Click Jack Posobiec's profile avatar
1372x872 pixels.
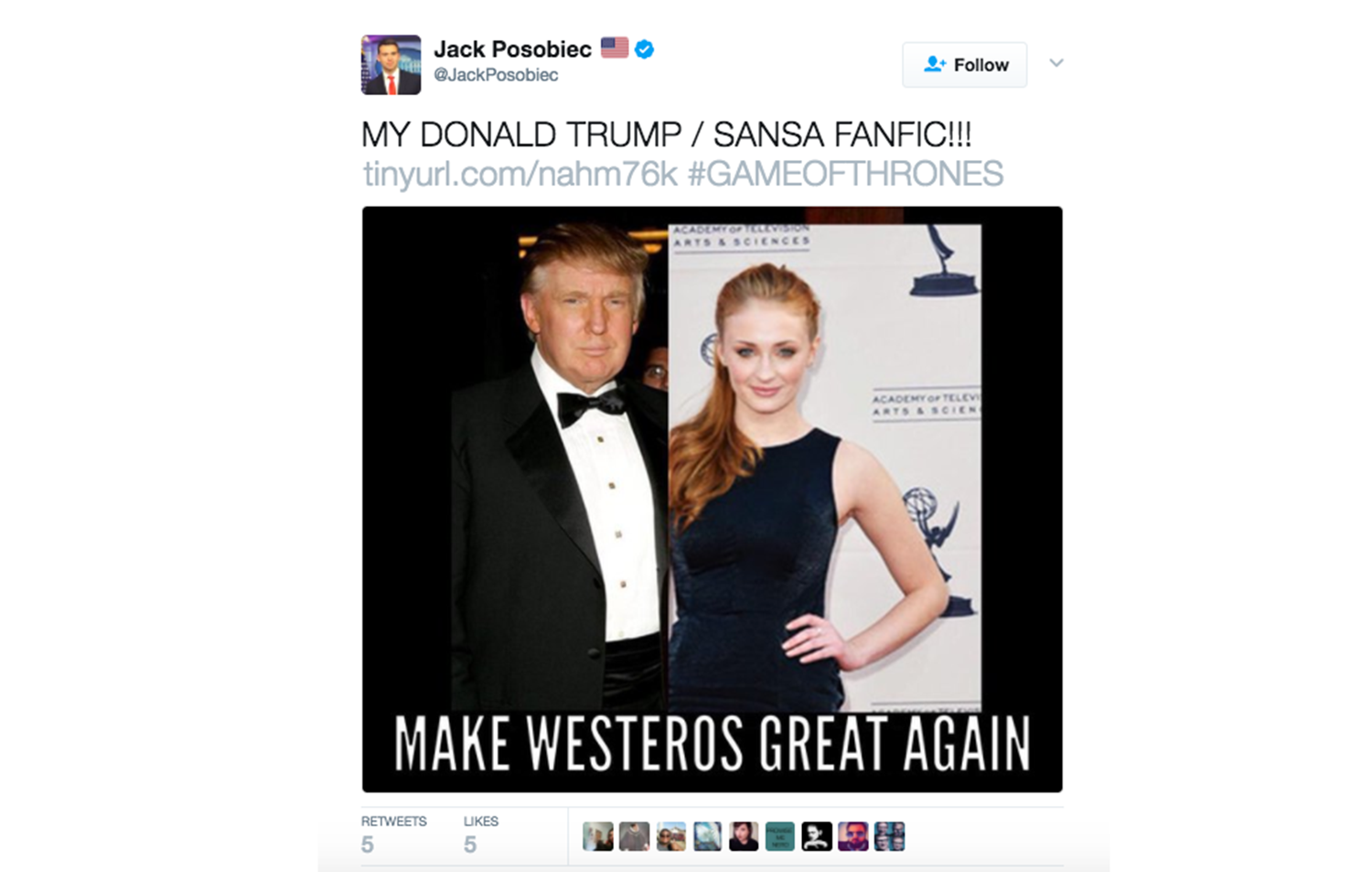click(391, 65)
